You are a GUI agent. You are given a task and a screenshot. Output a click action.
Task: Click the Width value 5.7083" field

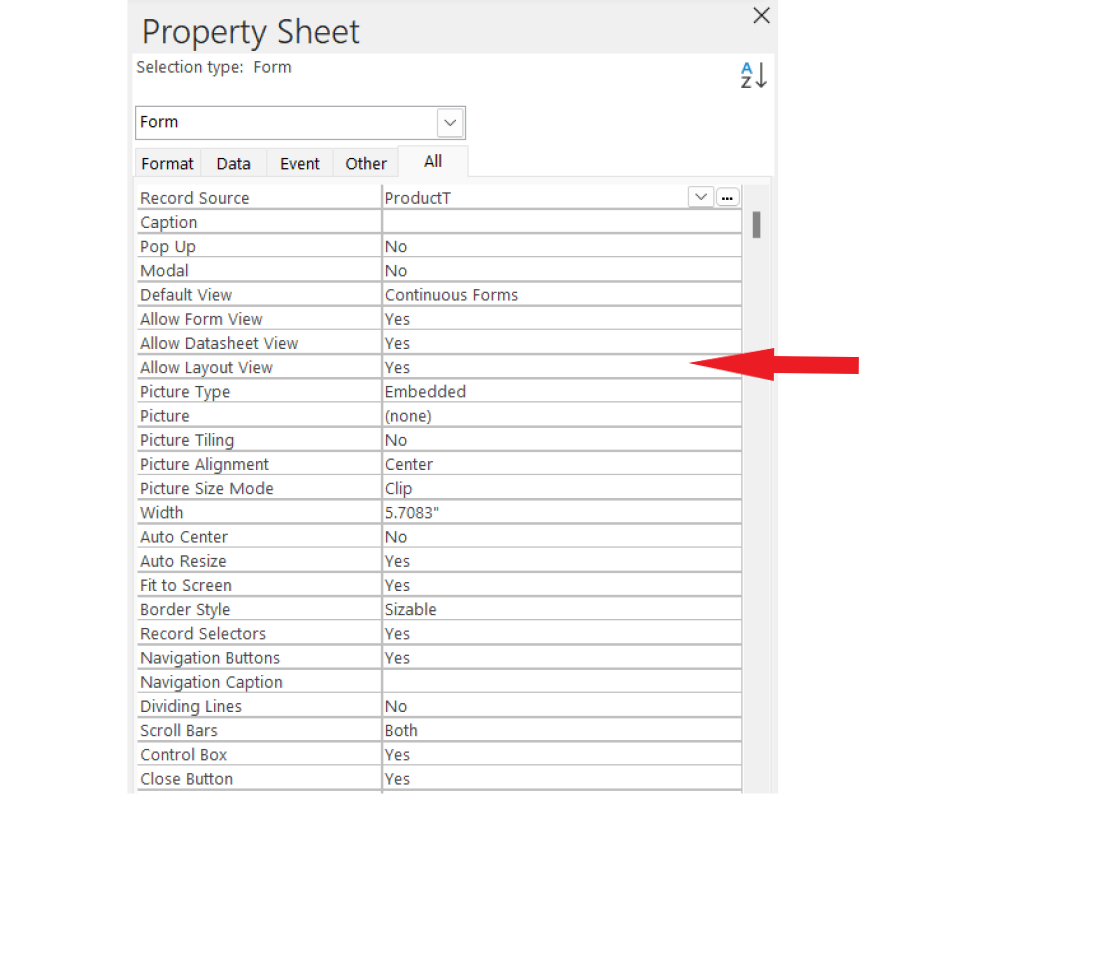click(560, 513)
